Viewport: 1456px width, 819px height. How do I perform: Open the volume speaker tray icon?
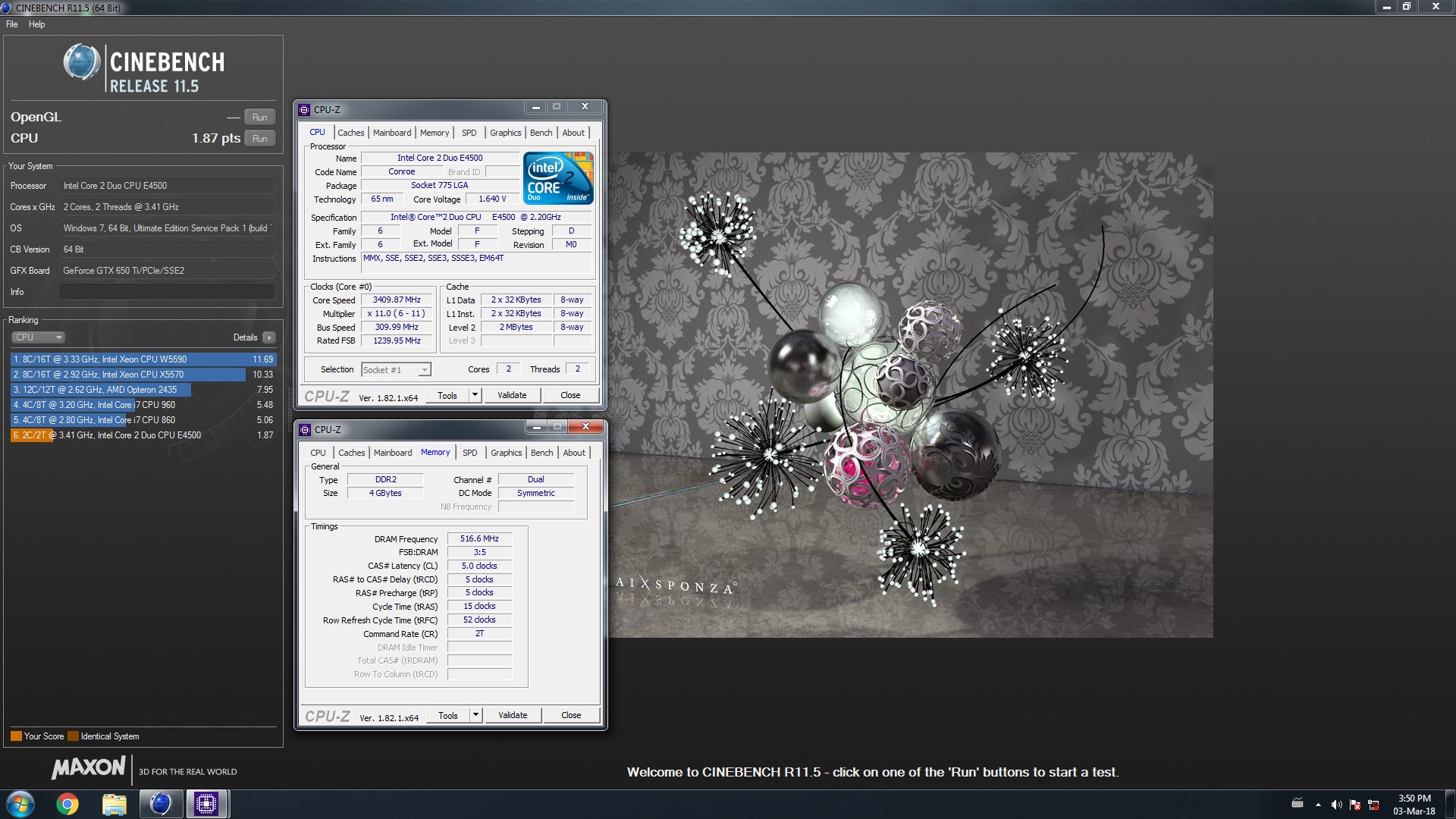(1336, 805)
